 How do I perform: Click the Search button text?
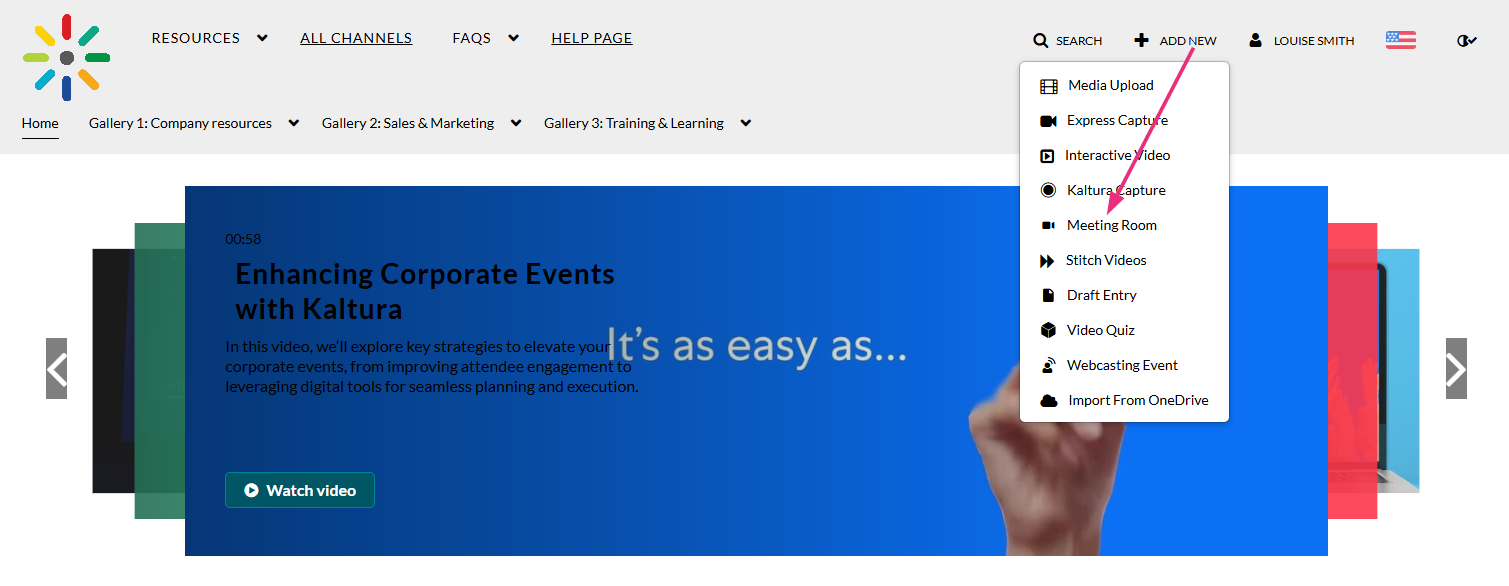coord(1079,41)
